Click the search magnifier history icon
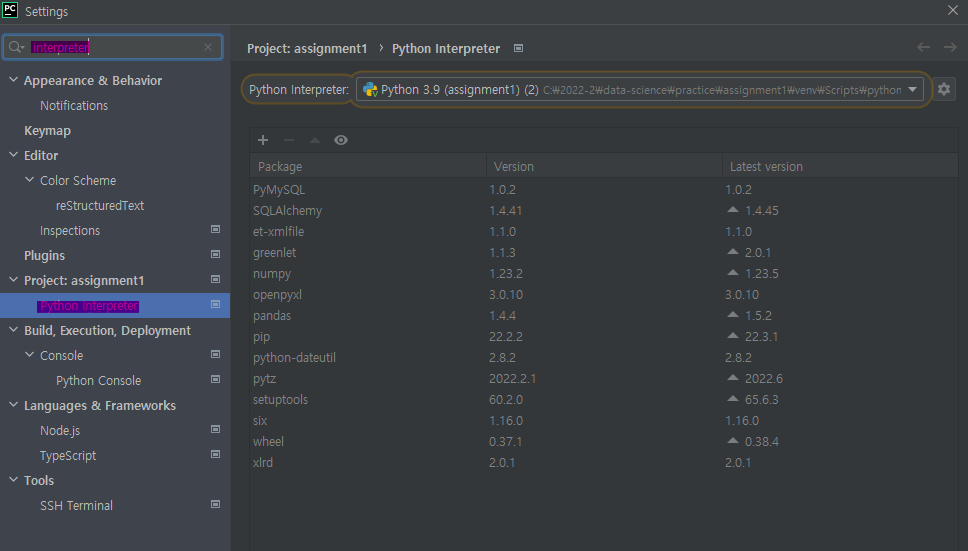This screenshot has width=968, height=551. tap(15, 47)
